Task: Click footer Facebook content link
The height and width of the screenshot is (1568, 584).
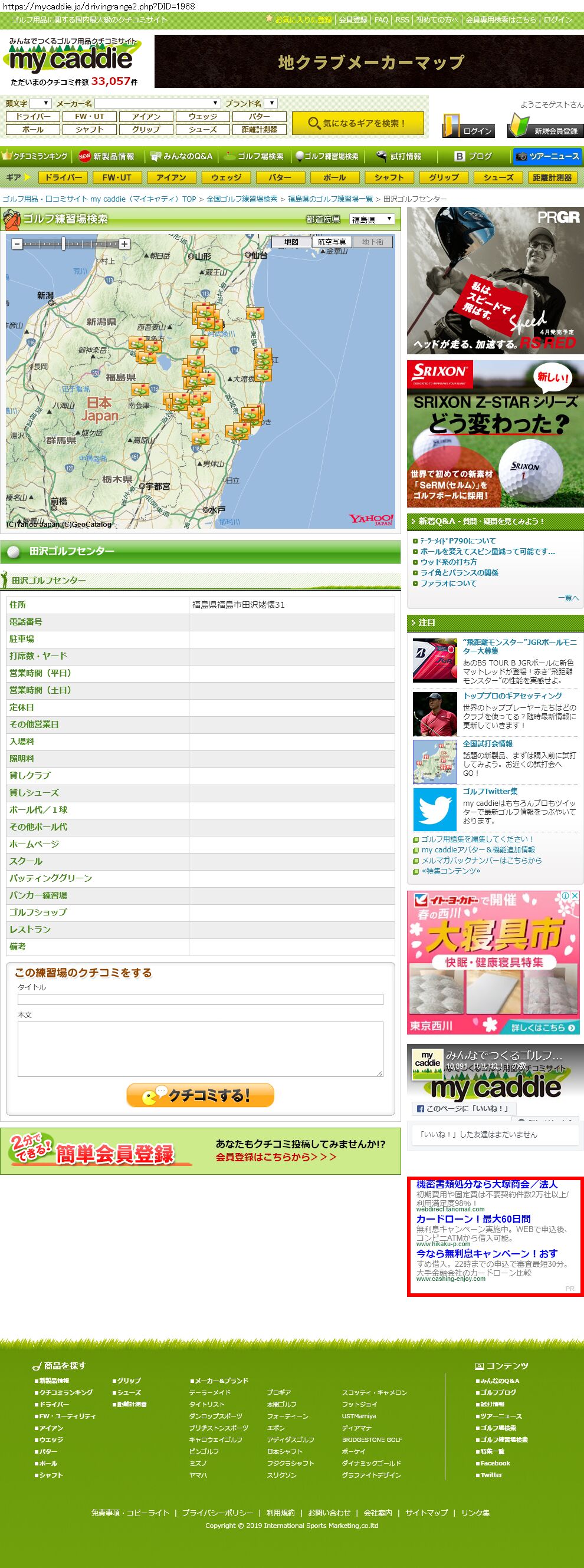Action: point(494,1463)
